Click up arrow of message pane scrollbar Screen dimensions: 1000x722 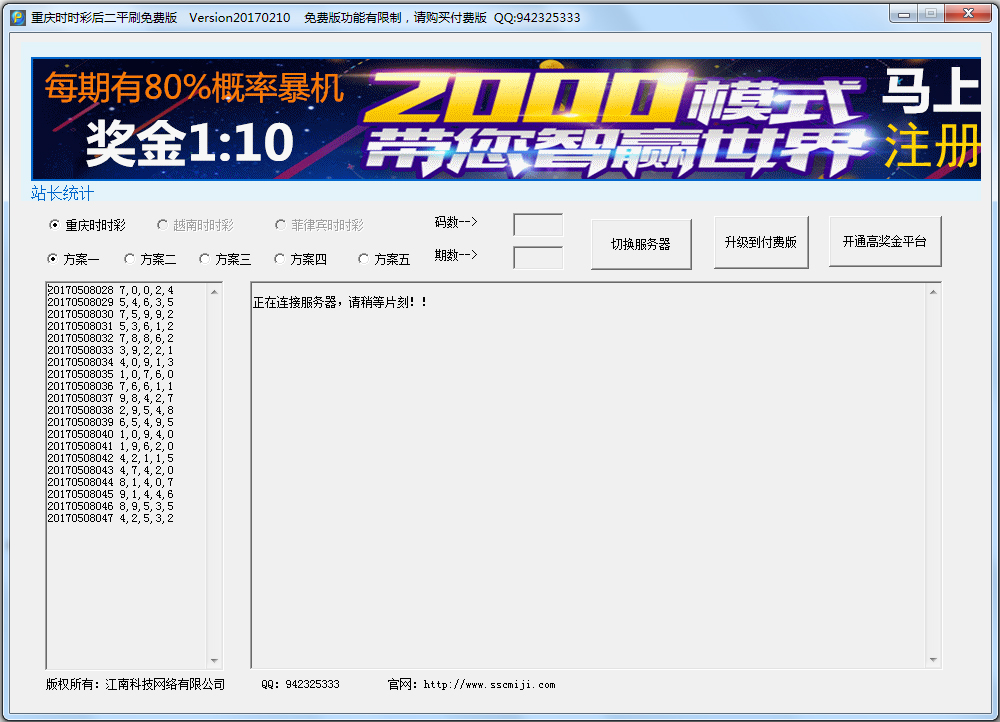coord(933,291)
